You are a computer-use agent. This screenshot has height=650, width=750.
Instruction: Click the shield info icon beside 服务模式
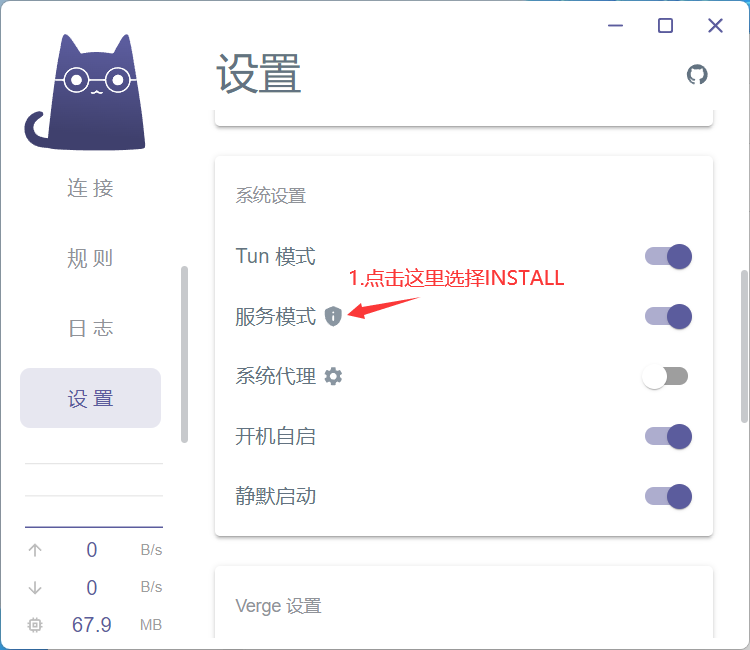(x=333, y=316)
